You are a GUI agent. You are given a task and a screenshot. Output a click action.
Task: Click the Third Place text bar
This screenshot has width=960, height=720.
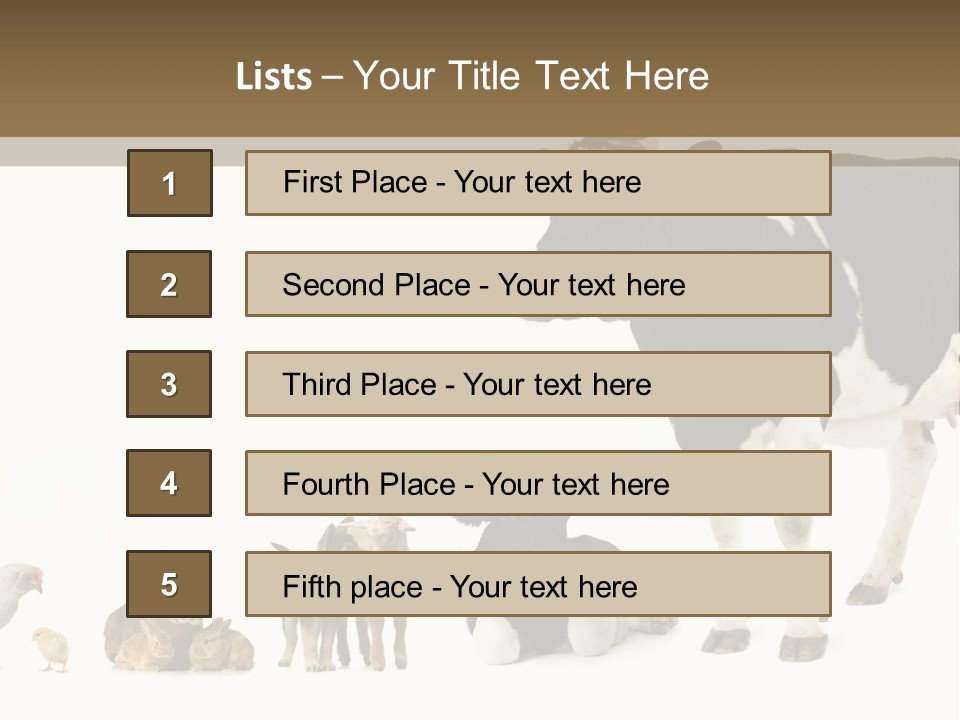coord(538,384)
